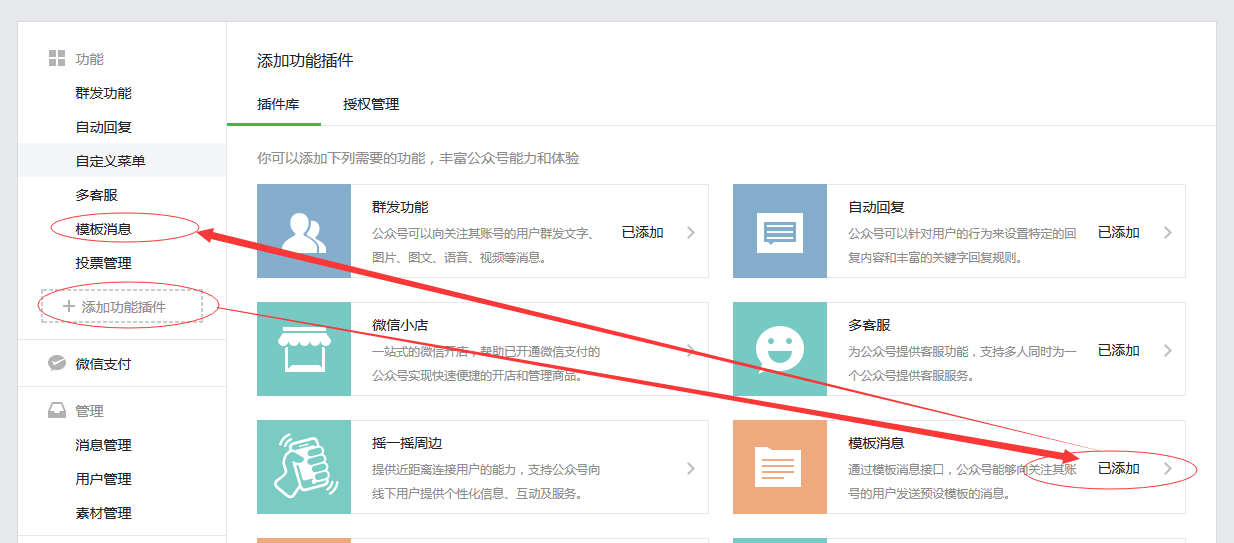Click the 微信支付 chat bubble icon
Image resolution: width=1234 pixels, height=543 pixels.
pyautogui.click(x=57, y=363)
